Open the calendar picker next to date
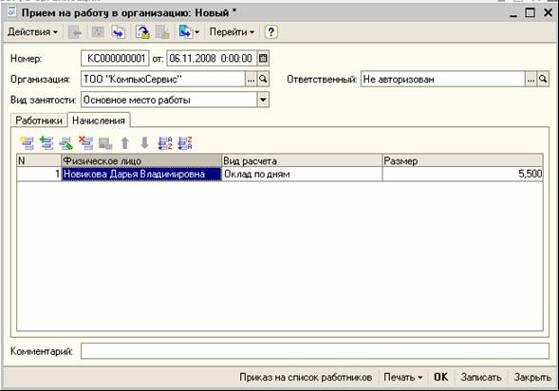 coord(263,58)
